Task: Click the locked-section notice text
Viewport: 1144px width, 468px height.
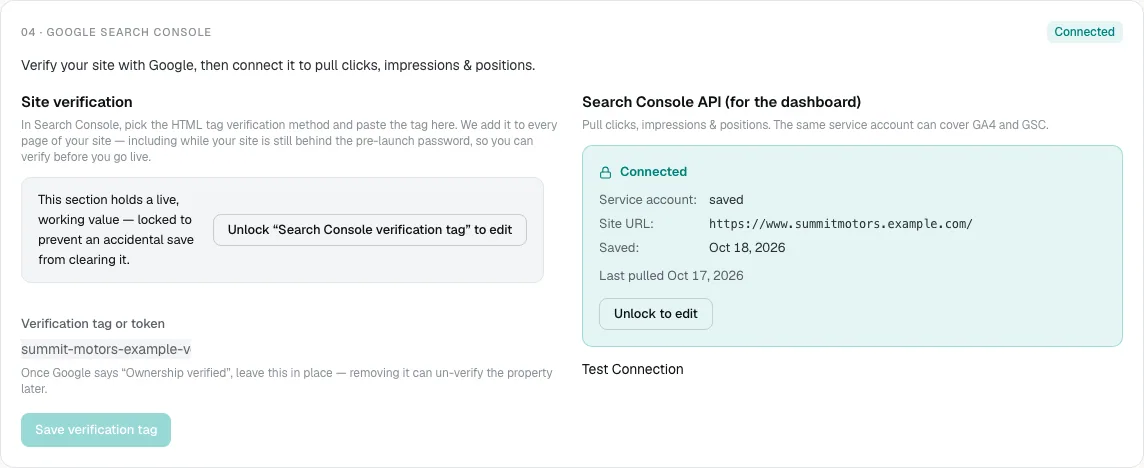Action: [x=116, y=230]
